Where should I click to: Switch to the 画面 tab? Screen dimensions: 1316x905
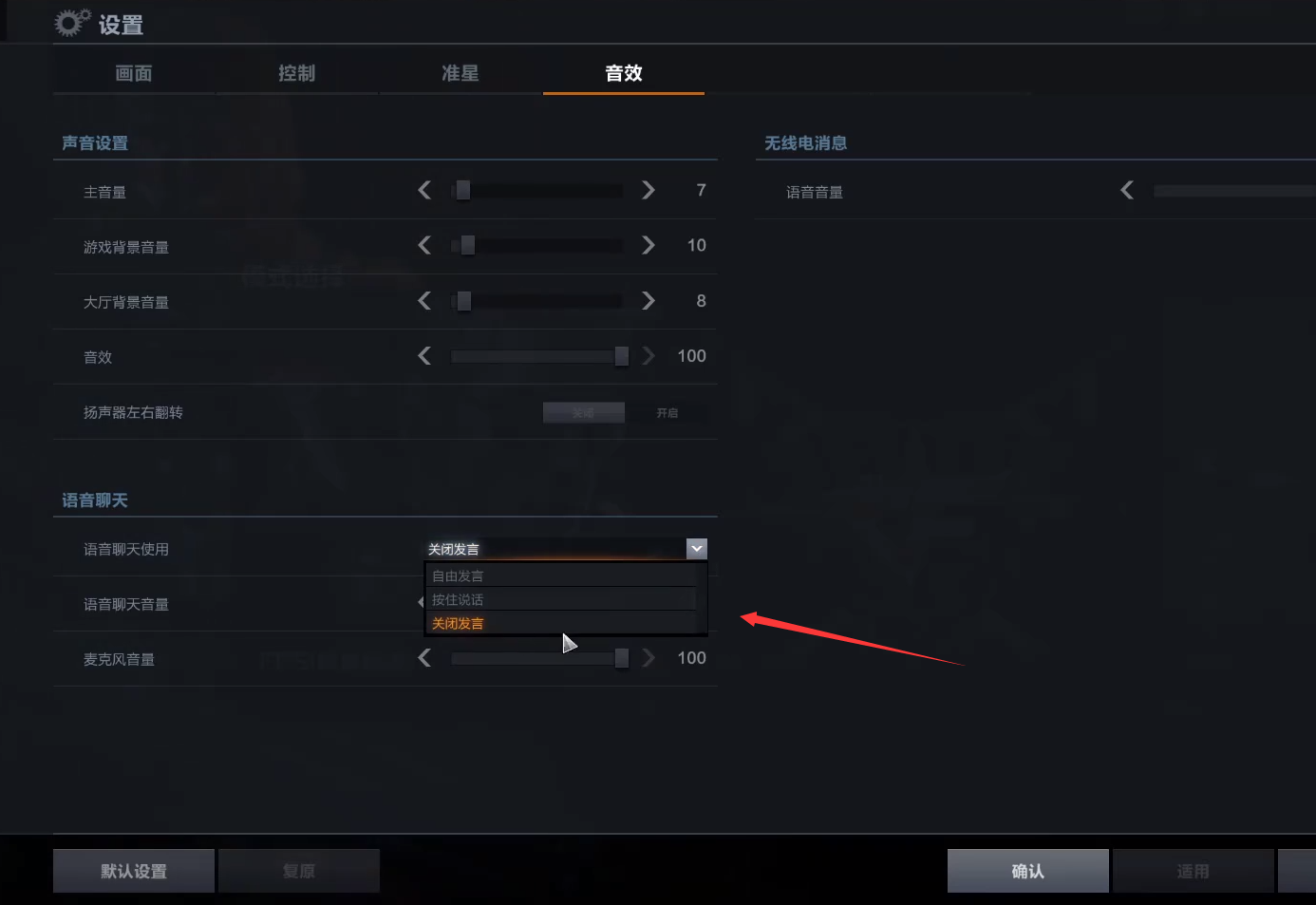coord(134,73)
